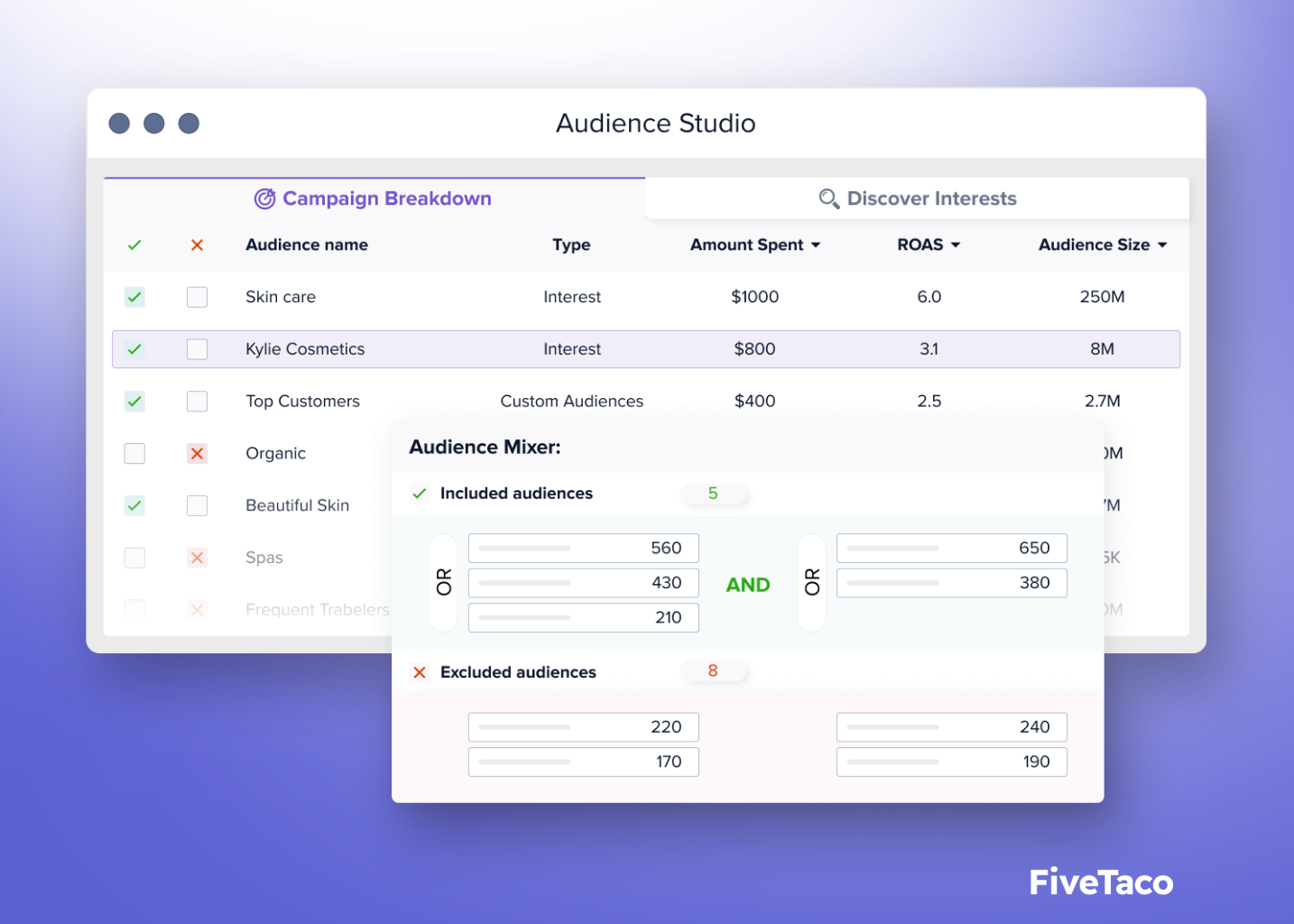Image resolution: width=1294 pixels, height=924 pixels.
Task: Click the Campaign Breakdown target icon
Action: pyautogui.click(x=264, y=199)
